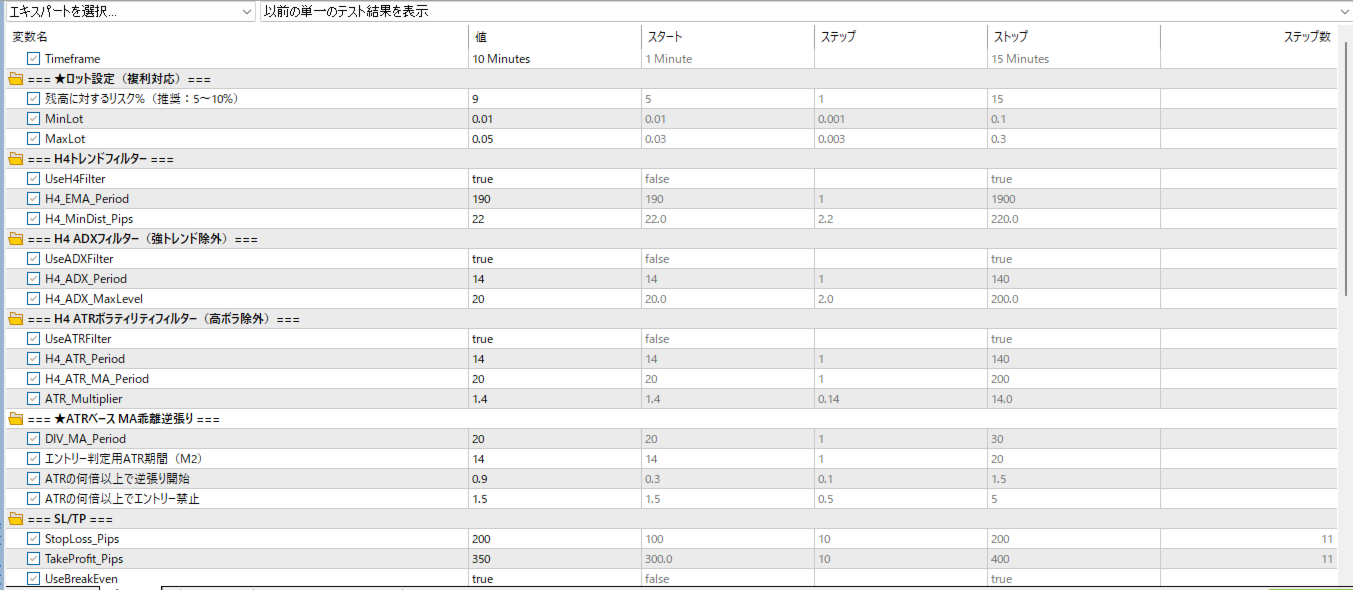Image resolution: width=1353 pixels, height=590 pixels.
Task: Click folder icon next to SL/TP group
Action: [15, 519]
